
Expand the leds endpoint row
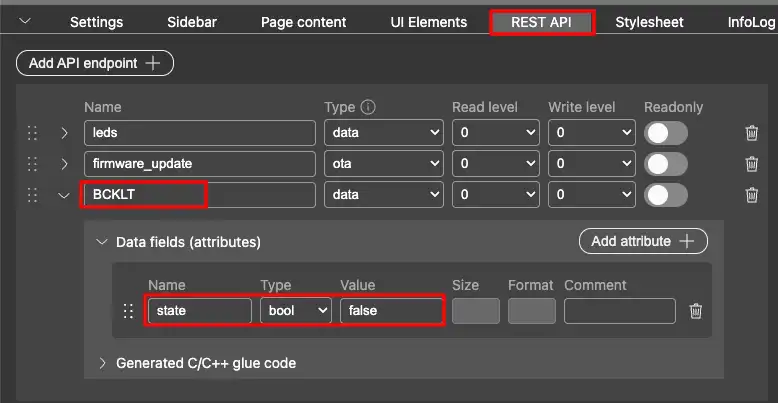pos(65,133)
